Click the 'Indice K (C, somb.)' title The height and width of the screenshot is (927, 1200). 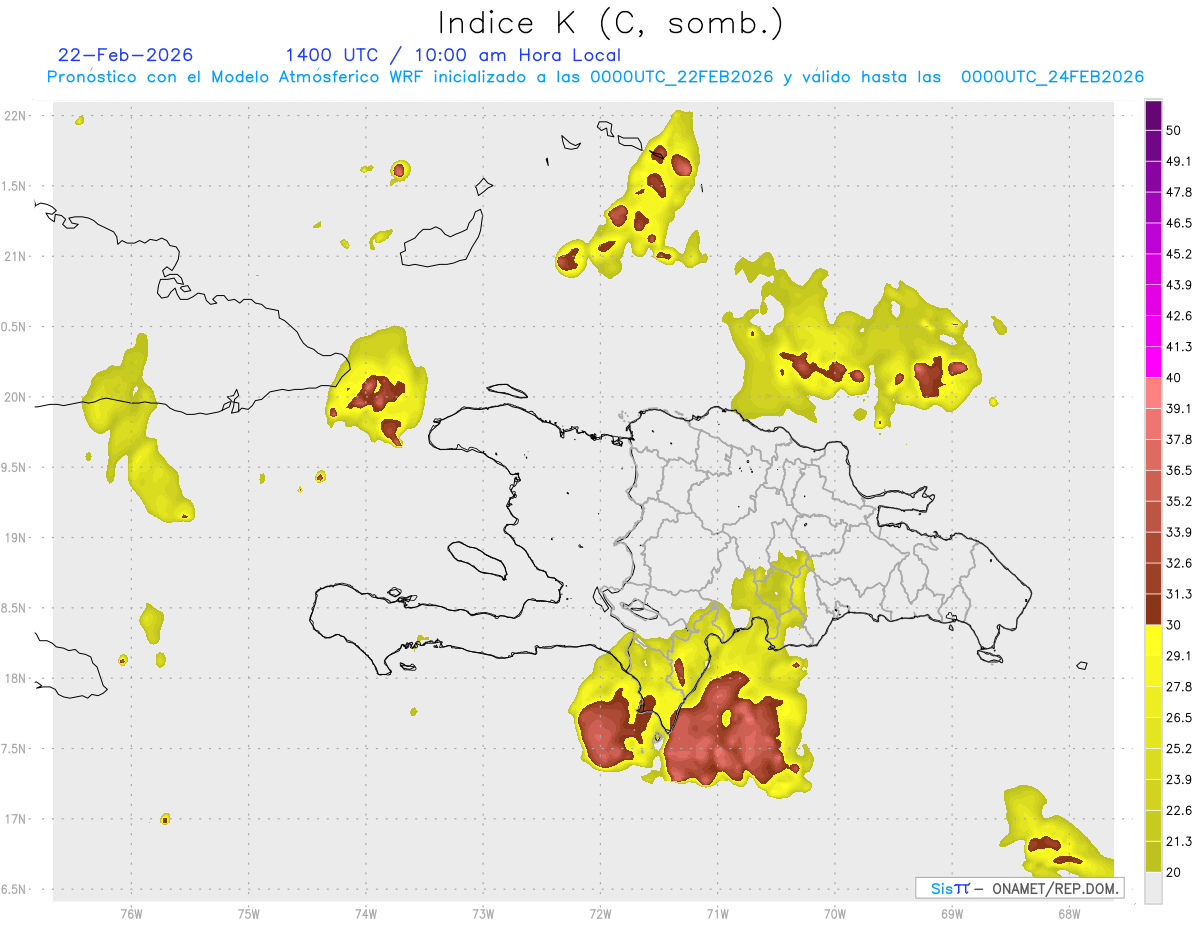610,24
